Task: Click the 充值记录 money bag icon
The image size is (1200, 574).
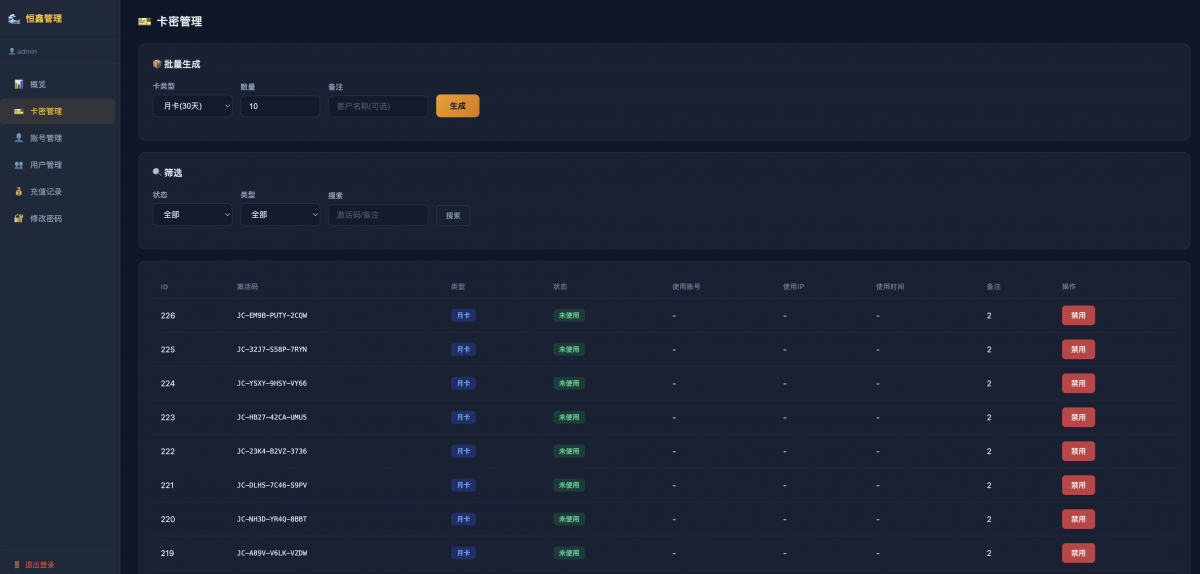Action: (18, 191)
